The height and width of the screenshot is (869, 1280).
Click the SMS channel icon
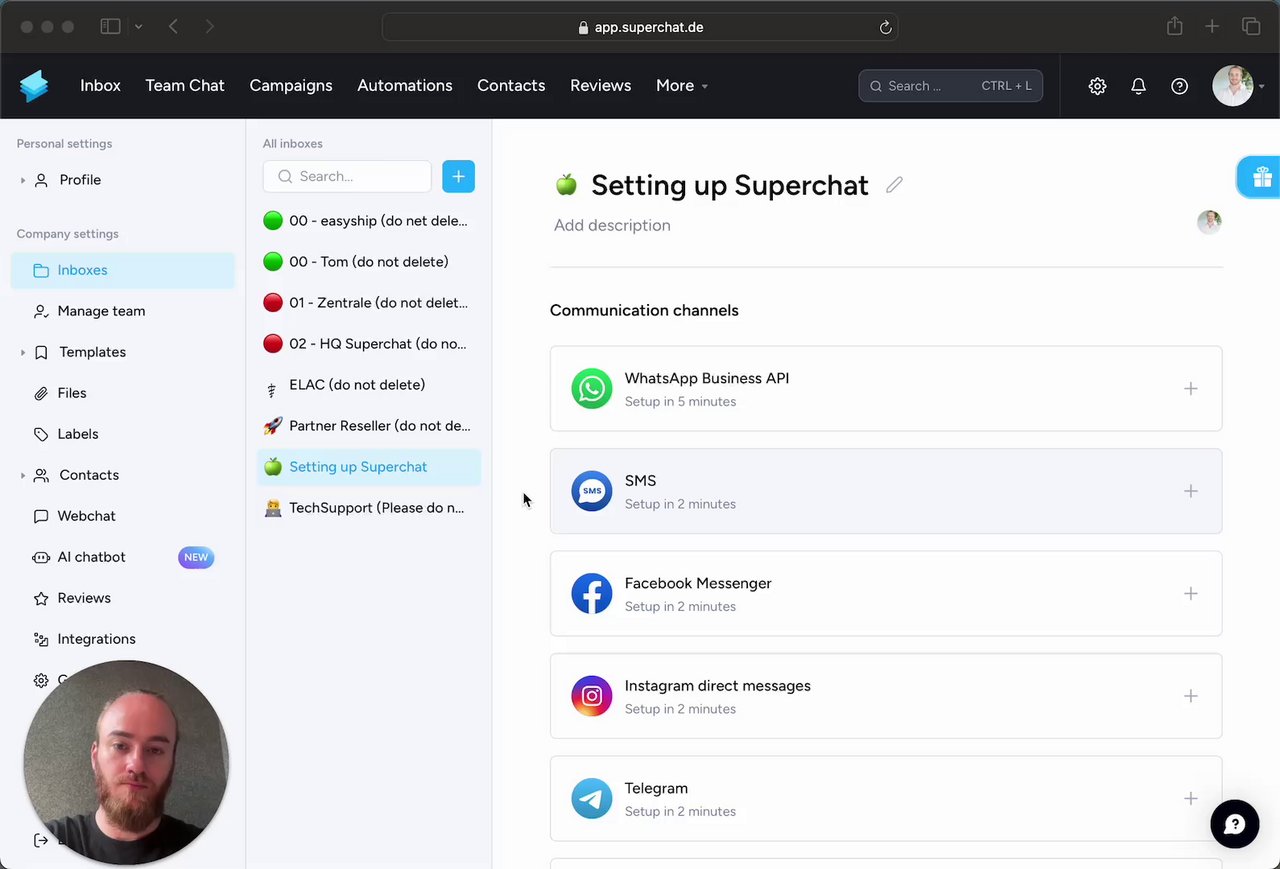click(x=592, y=491)
